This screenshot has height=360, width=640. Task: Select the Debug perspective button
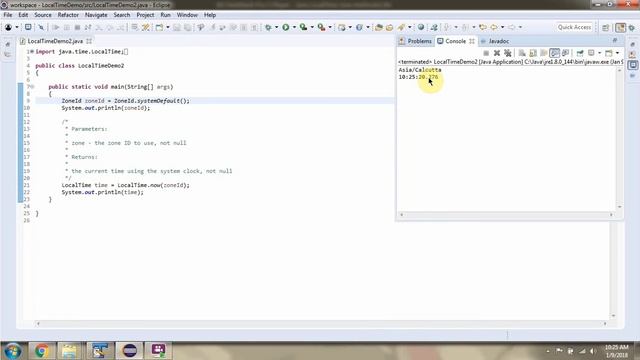tap(632, 27)
